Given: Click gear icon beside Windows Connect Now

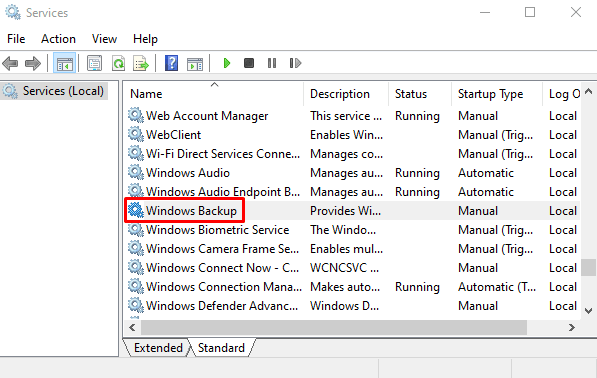Looking at the screenshot, I should coord(136,268).
